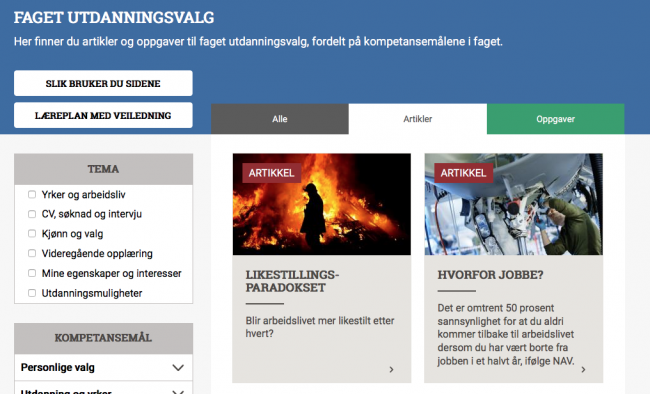The width and height of the screenshot is (650, 394).
Task: Expand the Personlige valg chevron
Action: 178,368
